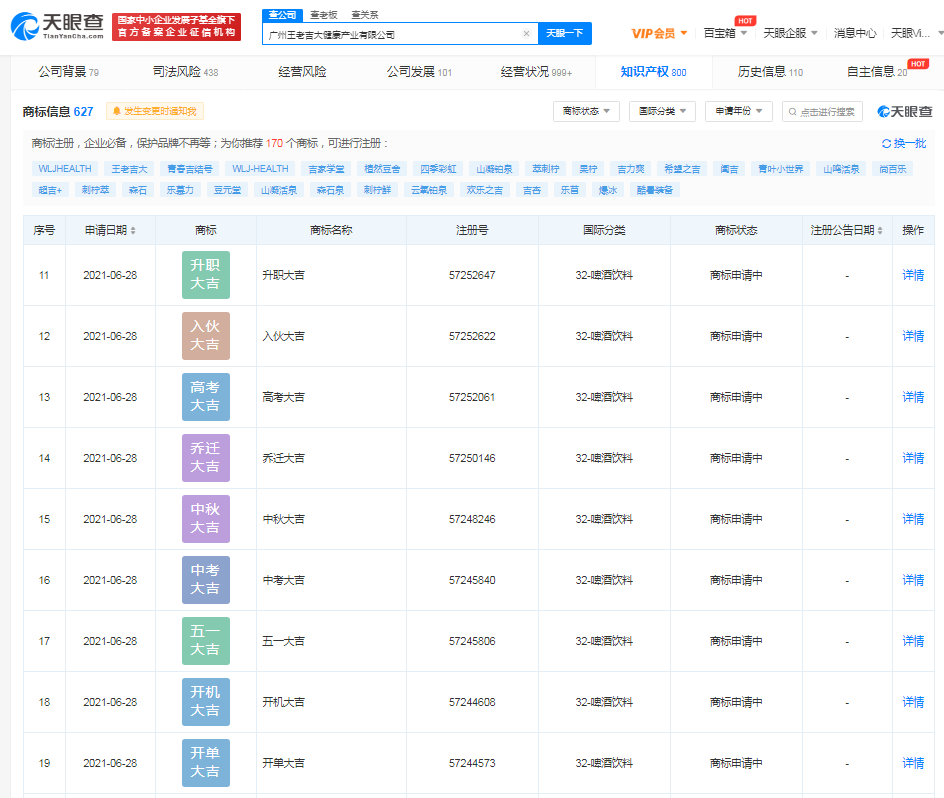Image resolution: width=944 pixels, height=798 pixels.
Task: Click the 天眼一下 search button
Action: 564,33
